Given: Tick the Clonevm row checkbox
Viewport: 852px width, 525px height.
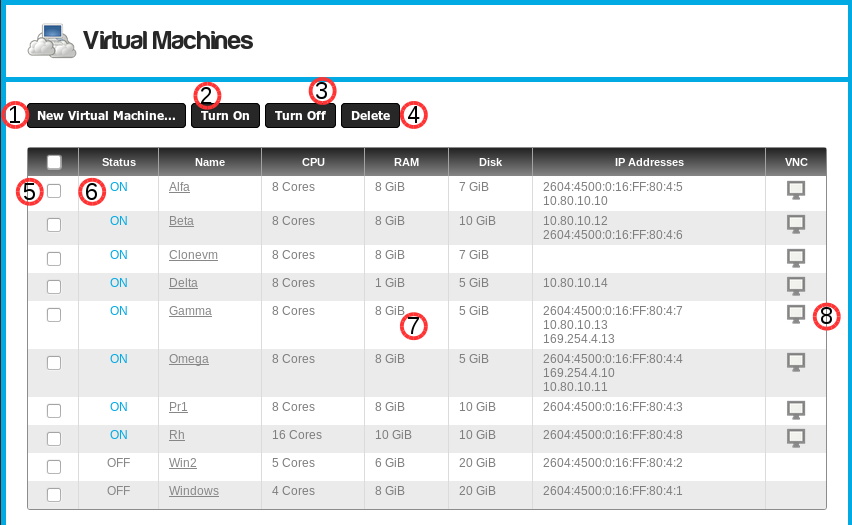Looking at the screenshot, I should tap(54, 259).
